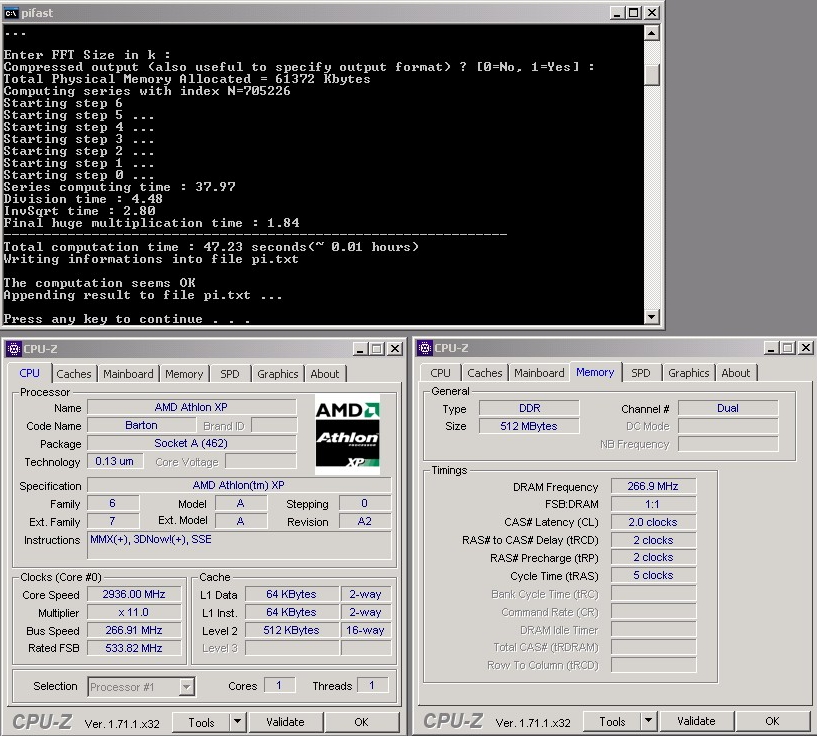
Task: Click Tools button in right CPU-Z
Action: point(612,721)
